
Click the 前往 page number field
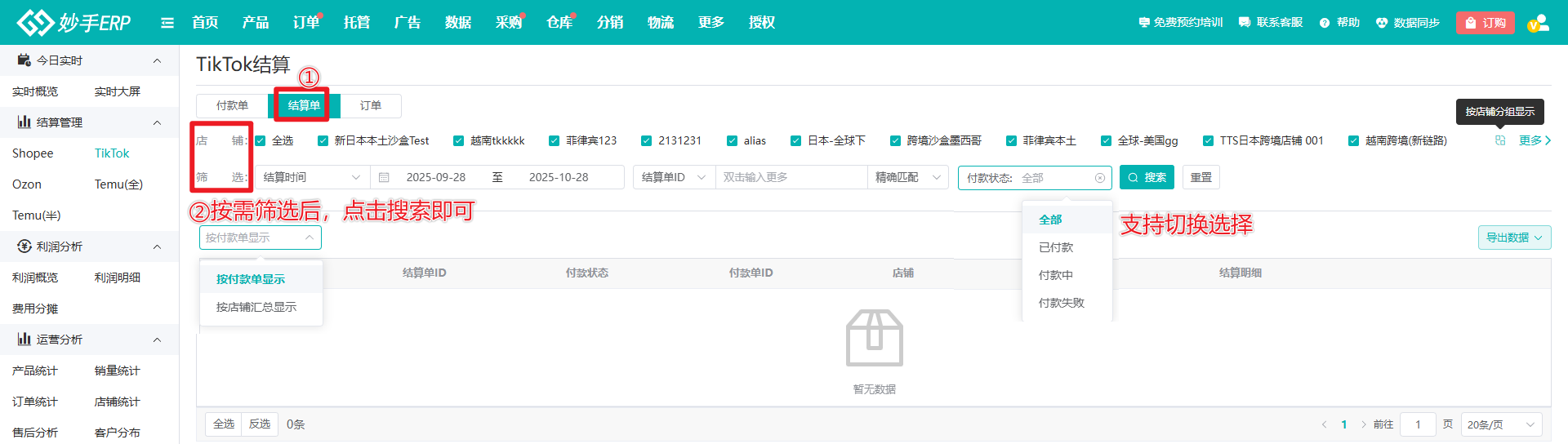pyautogui.click(x=1418, y=424)
